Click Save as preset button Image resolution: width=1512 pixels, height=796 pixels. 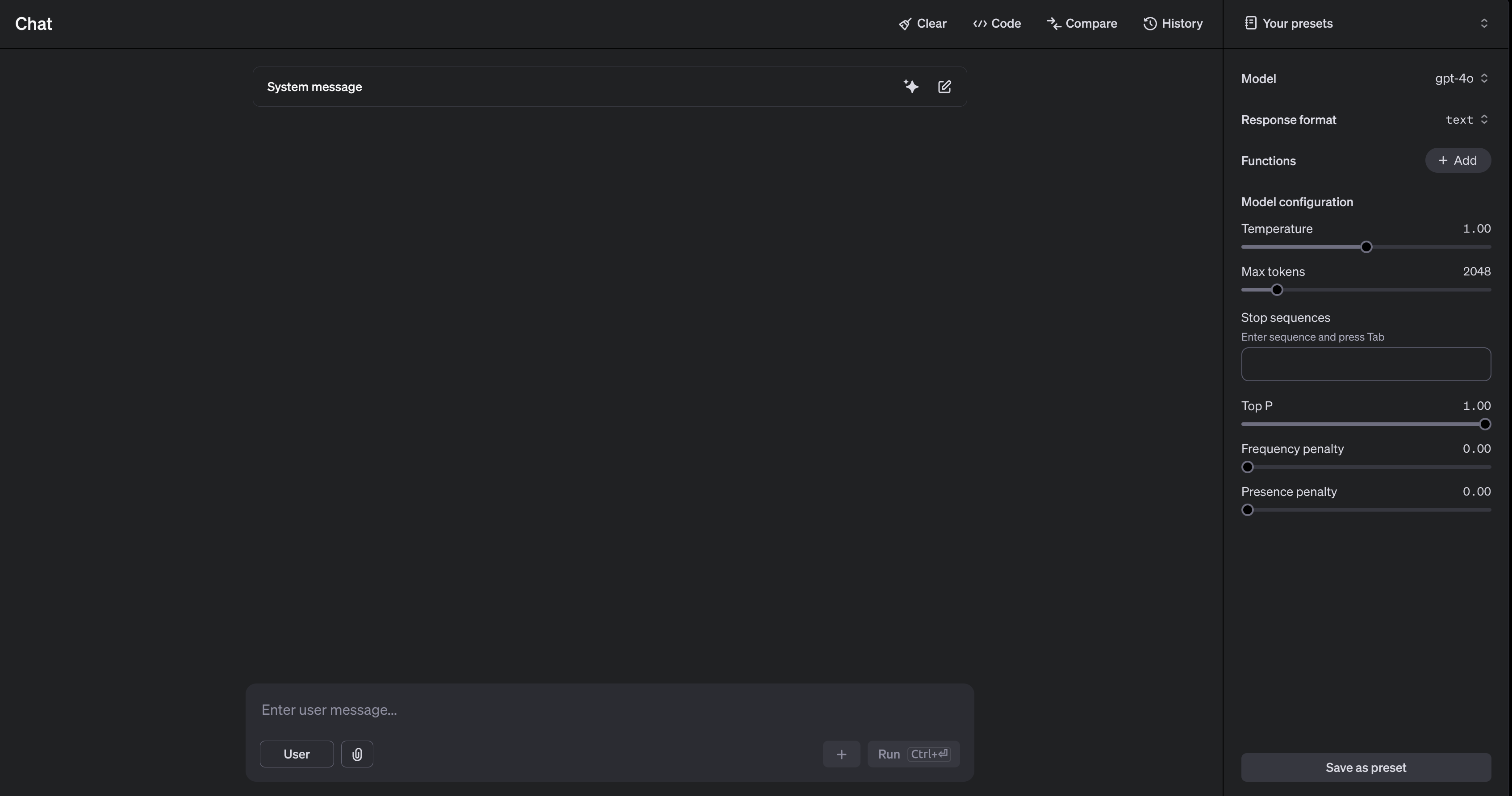point(1365,767)
